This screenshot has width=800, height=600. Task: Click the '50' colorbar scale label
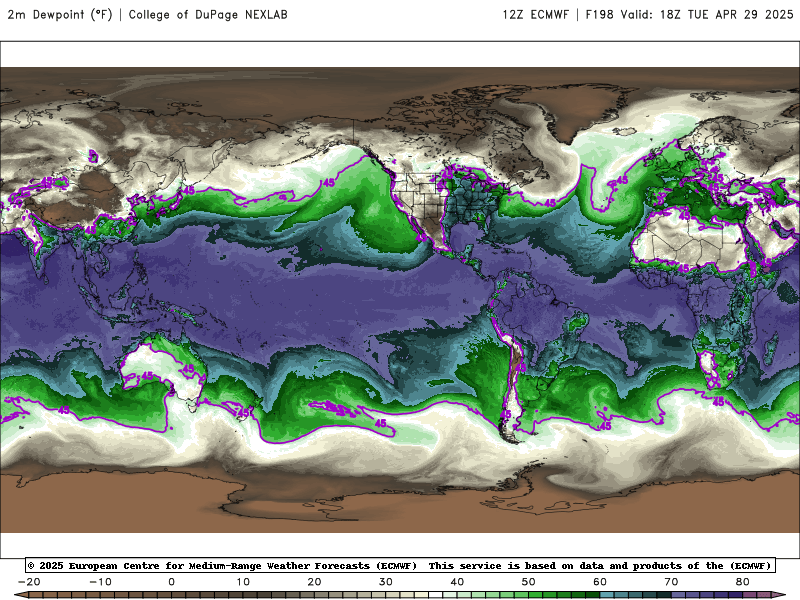coord(529,582)
